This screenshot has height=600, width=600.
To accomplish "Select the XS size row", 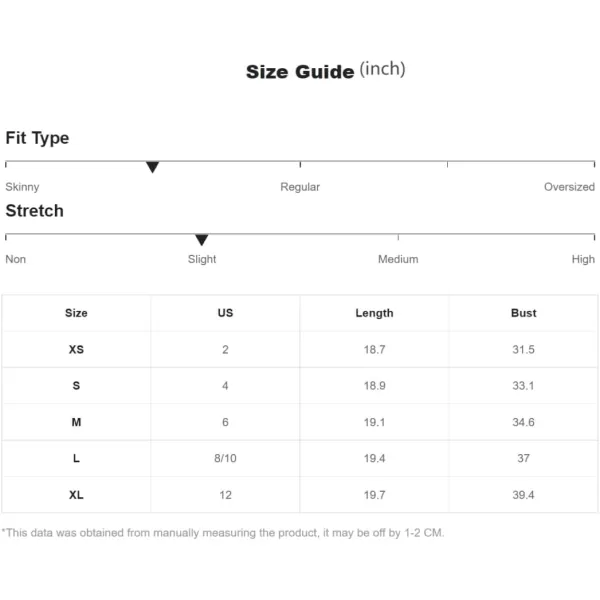I will coord(300,349).
